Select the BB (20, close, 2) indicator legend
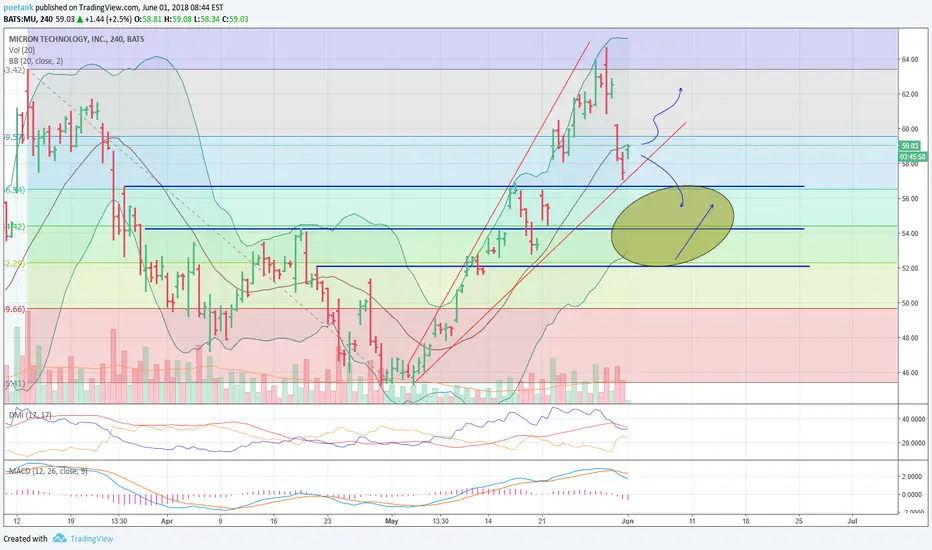The image size is (932, 550). tap(36, 61)
